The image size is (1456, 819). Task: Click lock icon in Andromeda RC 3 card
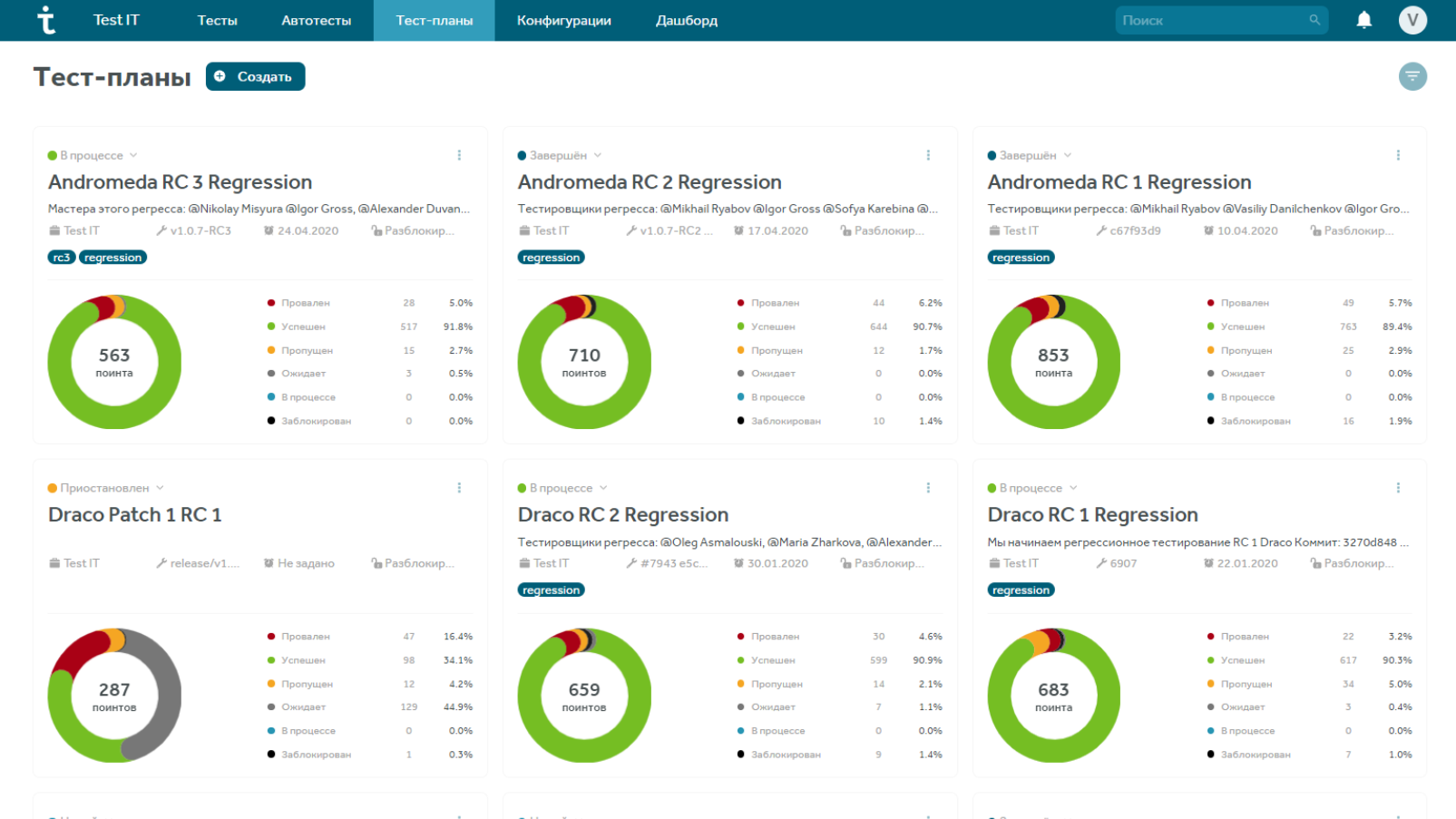(x=376, y=230)
